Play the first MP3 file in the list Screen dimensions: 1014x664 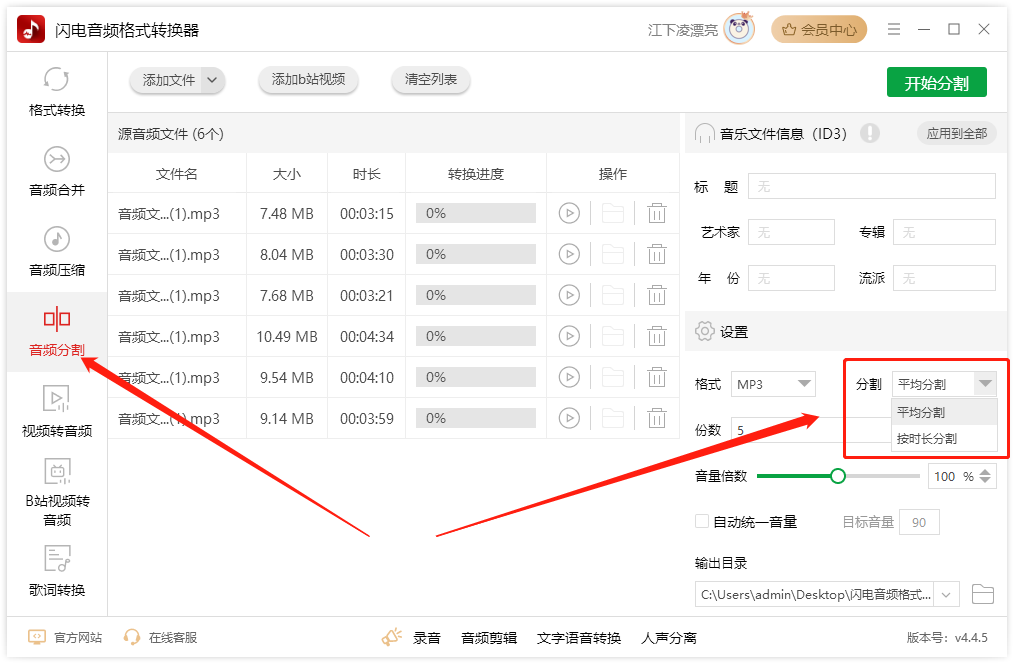(x=570, y=213)
